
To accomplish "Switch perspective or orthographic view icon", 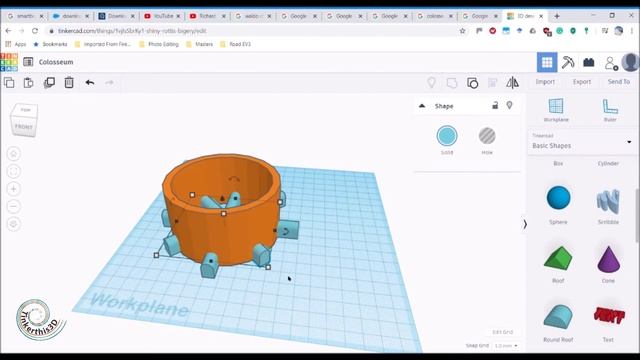I will [x=13, y=224].
